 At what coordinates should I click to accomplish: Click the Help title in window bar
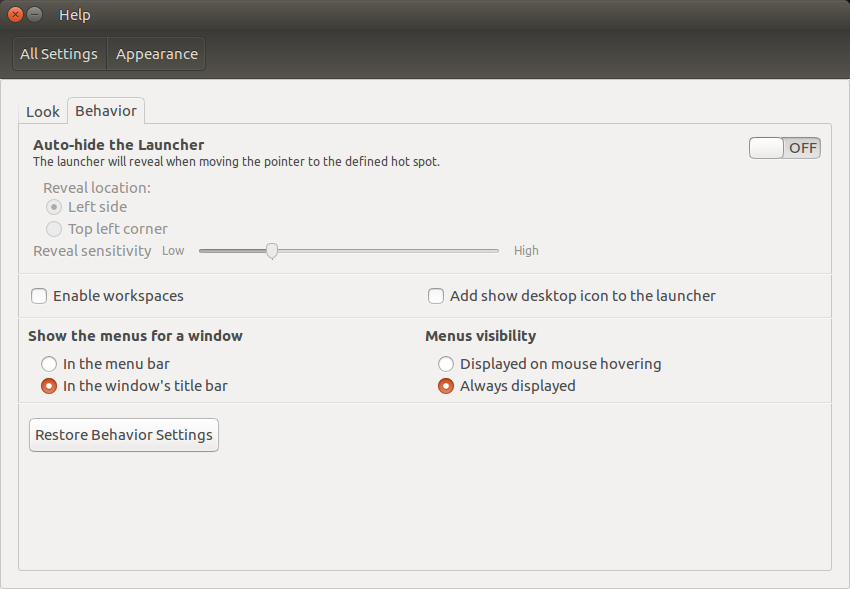click(x=75, y=15)
